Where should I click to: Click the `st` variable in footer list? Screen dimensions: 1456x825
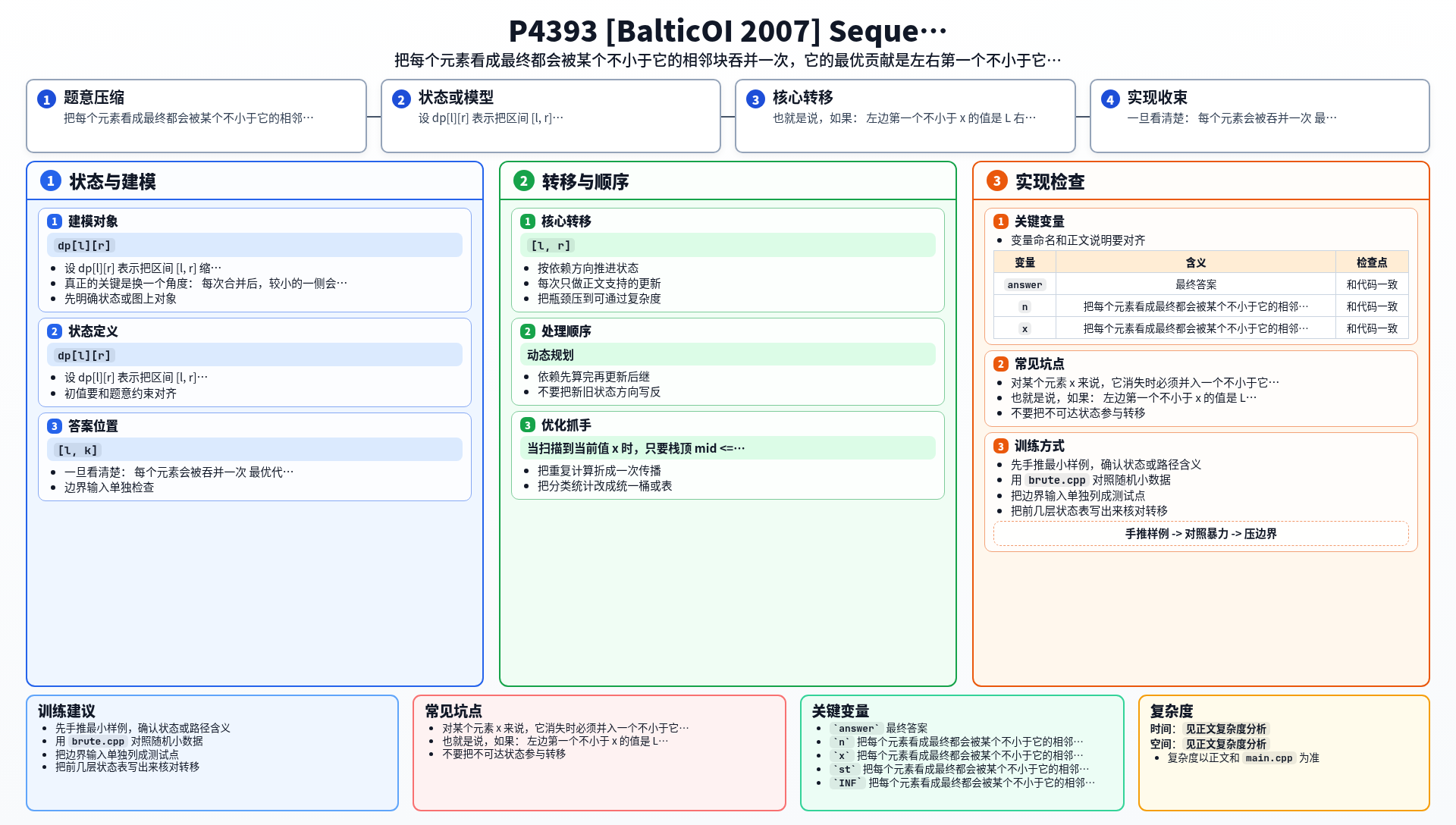pos(845,770)
